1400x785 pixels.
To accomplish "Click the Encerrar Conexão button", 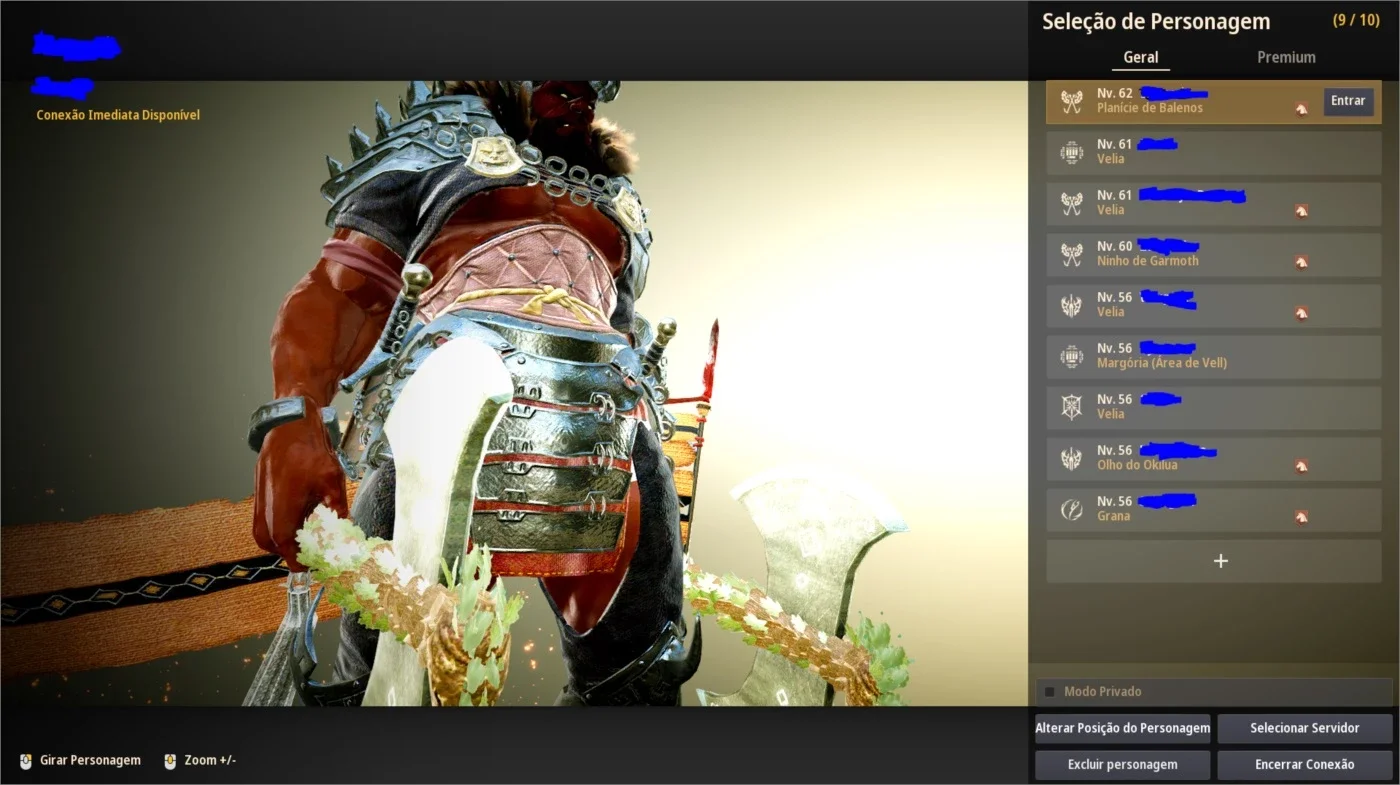I will pyautogui.click(x=1305, y=765).
